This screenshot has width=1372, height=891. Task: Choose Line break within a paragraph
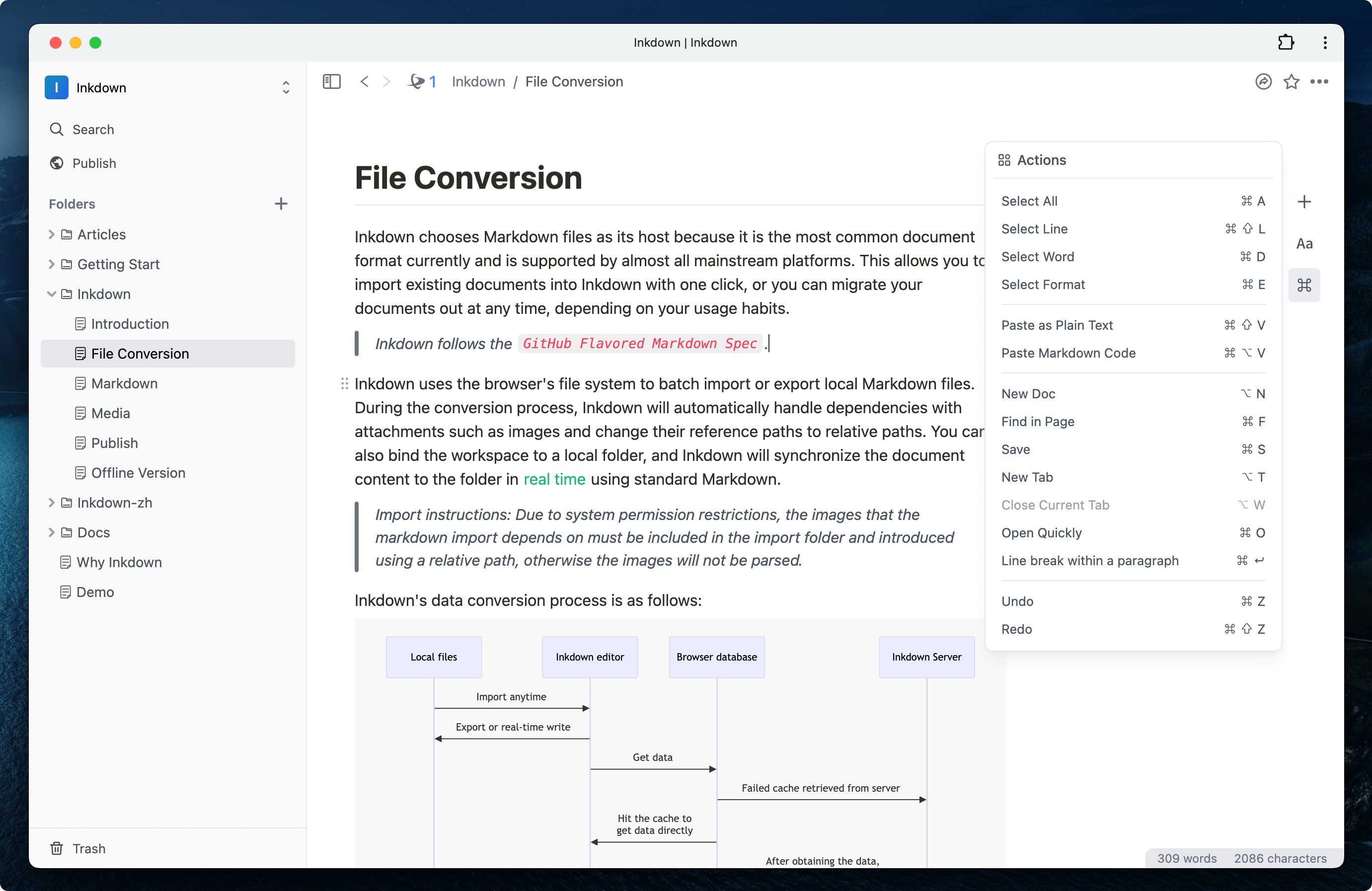point(1133,560)
